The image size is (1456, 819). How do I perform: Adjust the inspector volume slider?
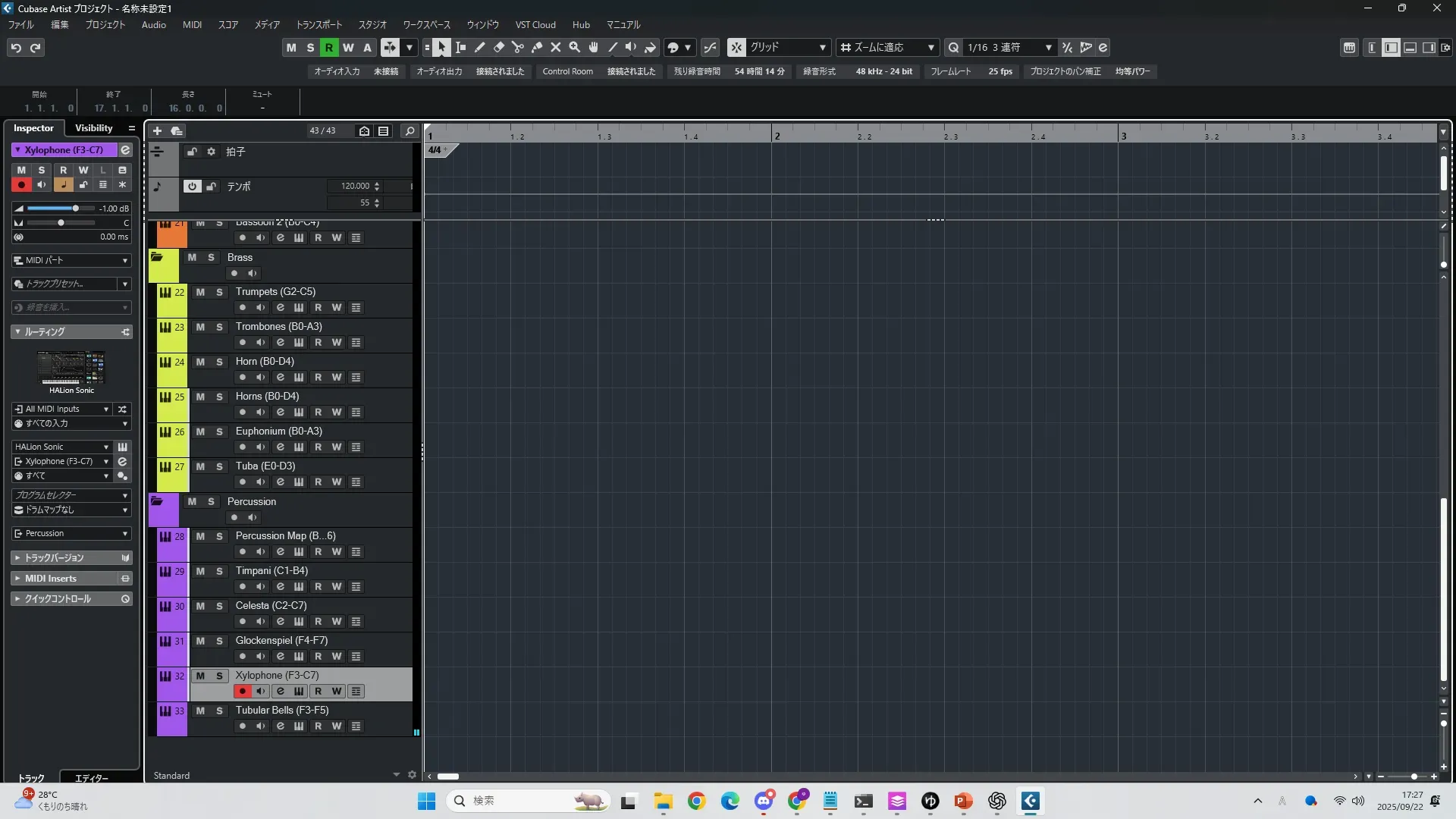point(75,208)
